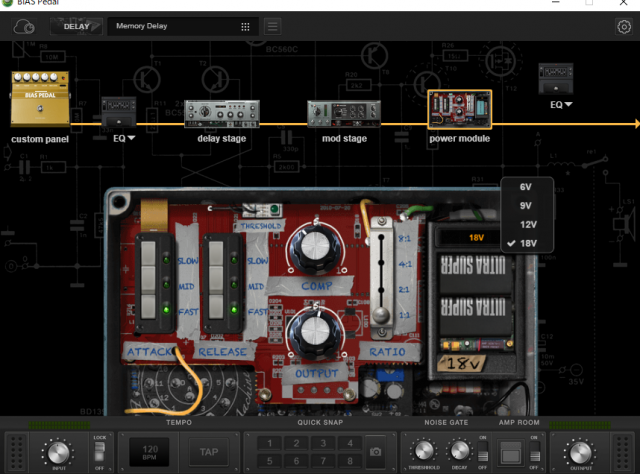Open the ToneCloud cloud icon

coord(24,27)
